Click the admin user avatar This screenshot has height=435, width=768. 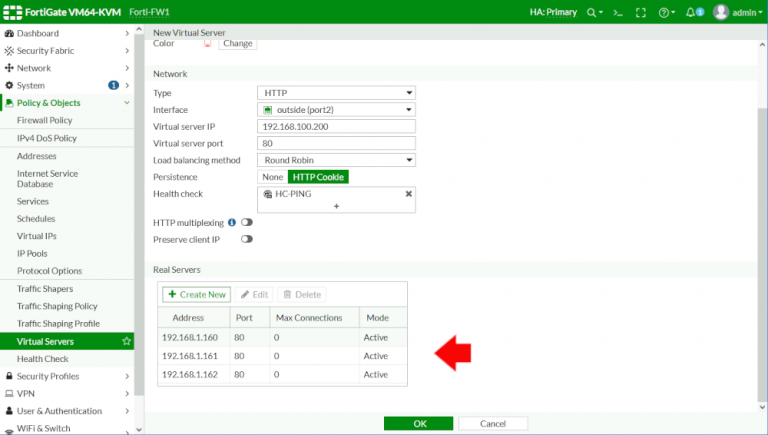(x=720, y=12)
